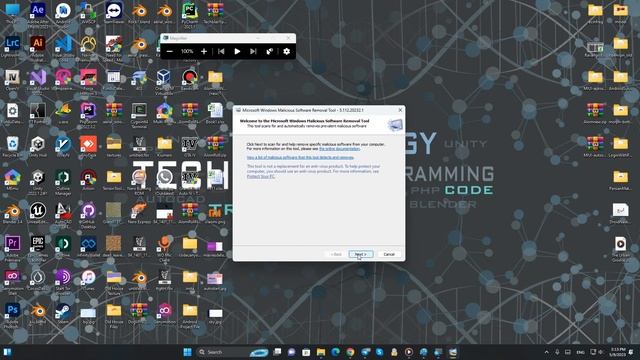The width and height of the screenshot is (640, 360).
Task: Open Magnifier settings gear
Action: pyautogui.click(x=287, y=51)
